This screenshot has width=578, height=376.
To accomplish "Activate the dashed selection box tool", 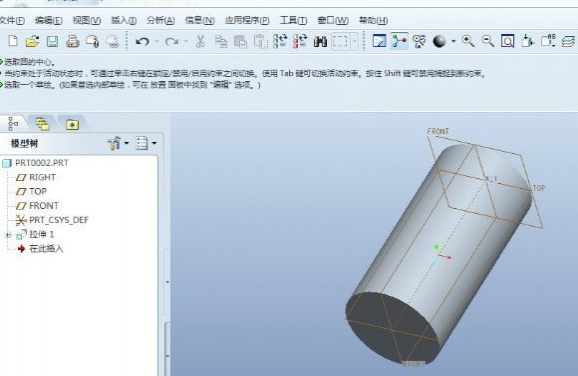I will (x=340, y=41).
